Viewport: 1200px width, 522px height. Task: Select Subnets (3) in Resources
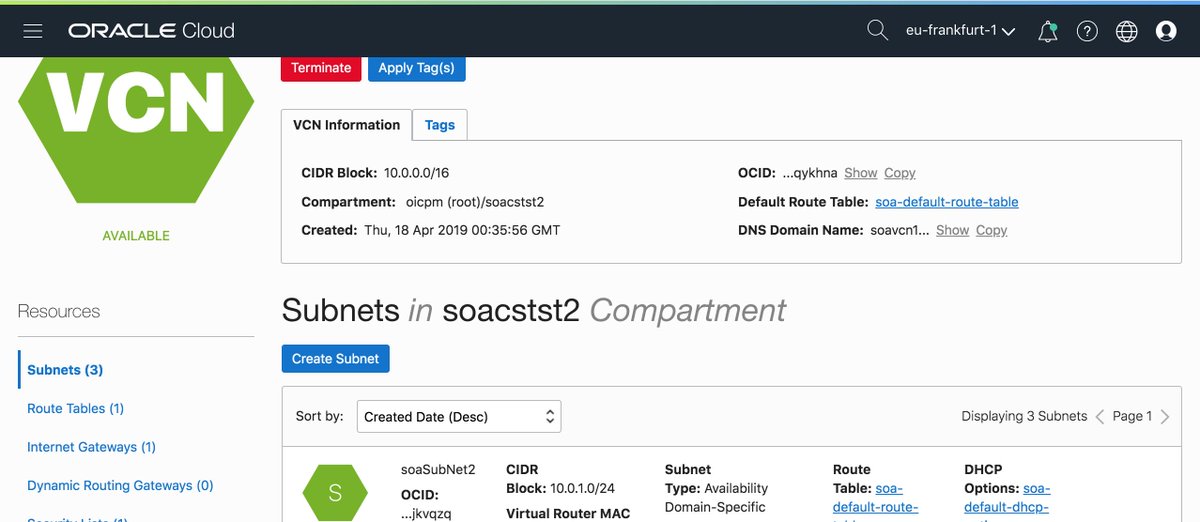click(x=65, y=370)
